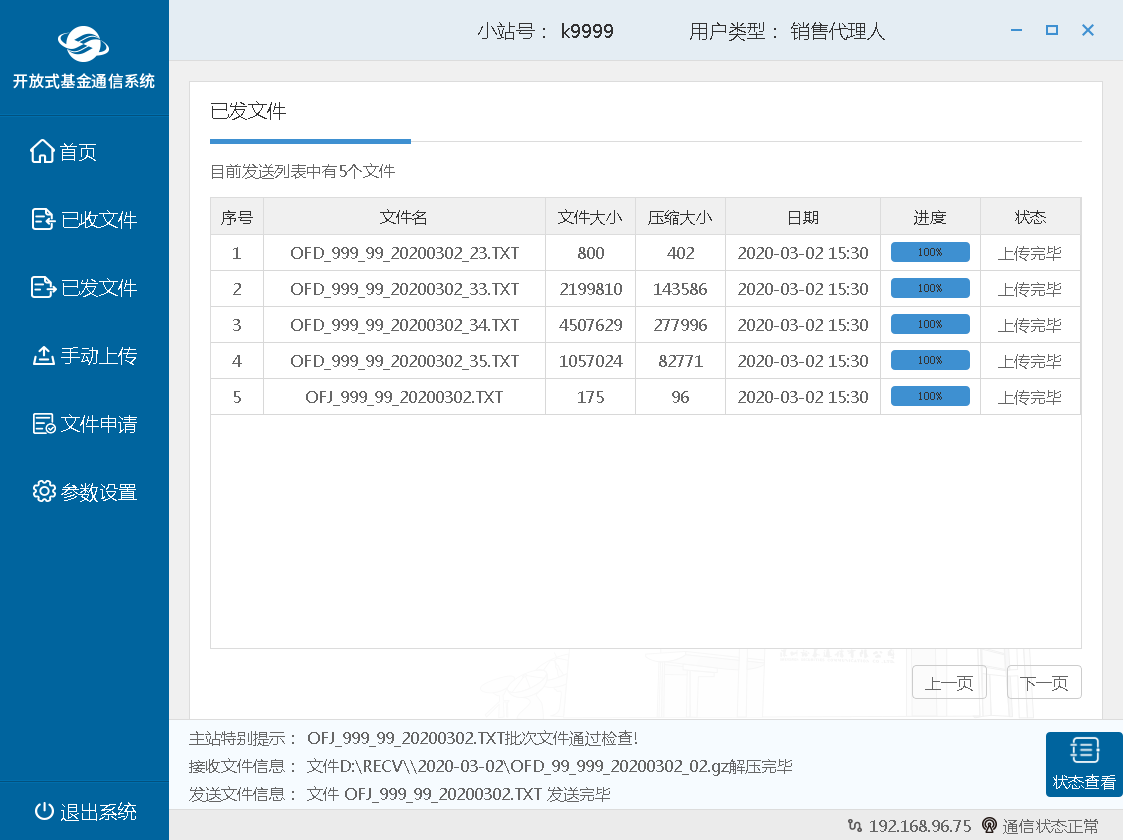Image resolution: width=1123 pixels, height=840 pixels.
Task: Minimize the application window
Action: click(1016, 30)
